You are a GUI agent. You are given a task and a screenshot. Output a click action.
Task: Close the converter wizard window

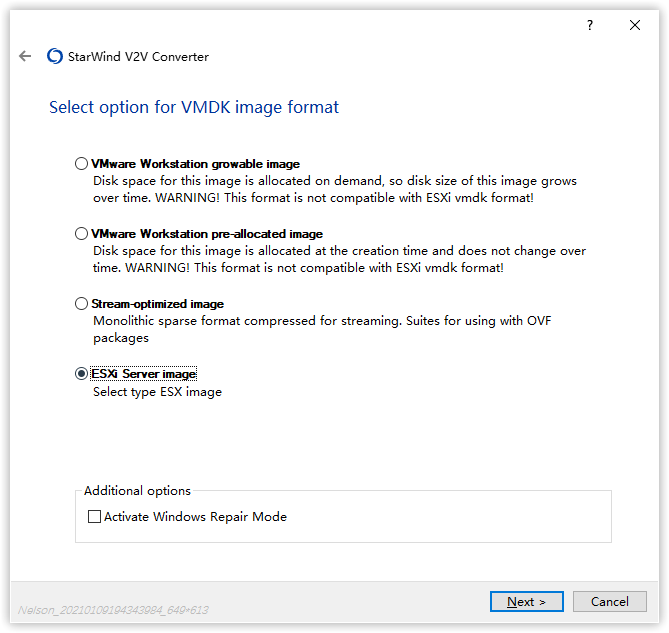point(635,25)
